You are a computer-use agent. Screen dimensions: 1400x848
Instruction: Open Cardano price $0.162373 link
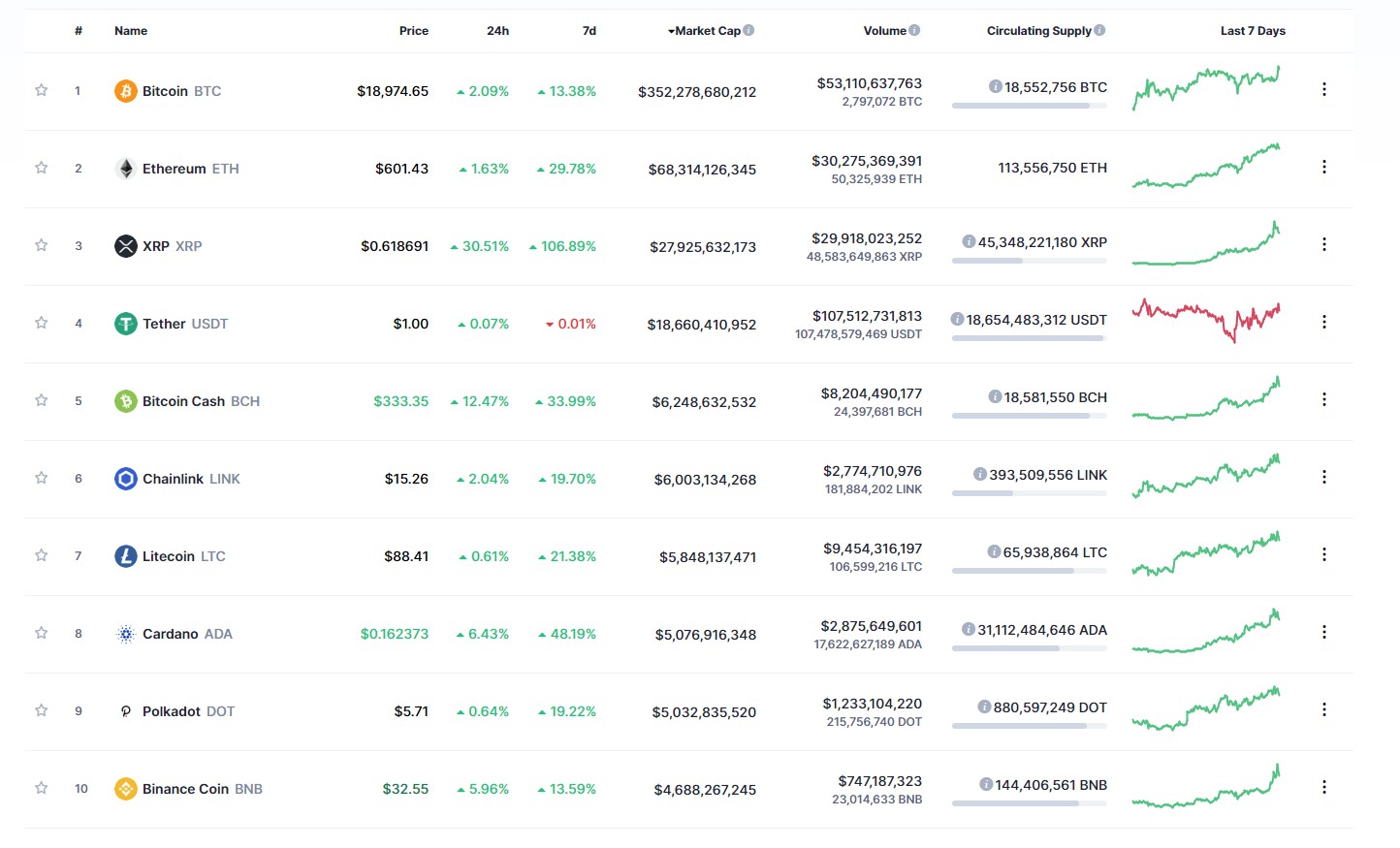[x=395, y=634]
